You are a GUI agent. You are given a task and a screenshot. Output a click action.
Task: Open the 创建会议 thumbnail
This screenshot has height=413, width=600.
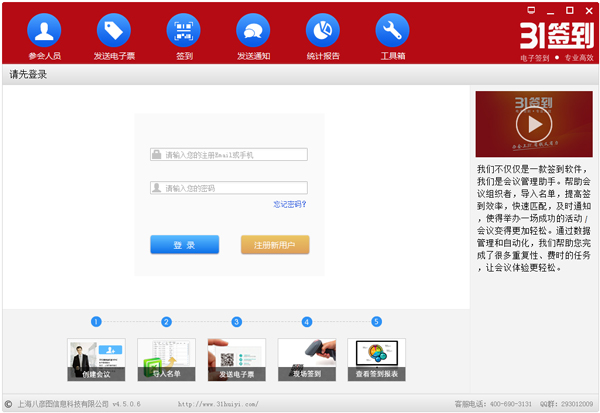point(96,359)
